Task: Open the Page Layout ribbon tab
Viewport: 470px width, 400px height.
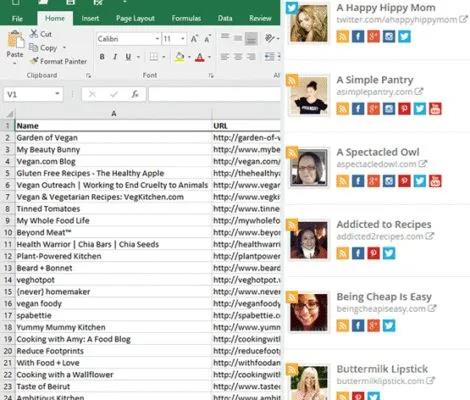Action: [x=135, y=19]
